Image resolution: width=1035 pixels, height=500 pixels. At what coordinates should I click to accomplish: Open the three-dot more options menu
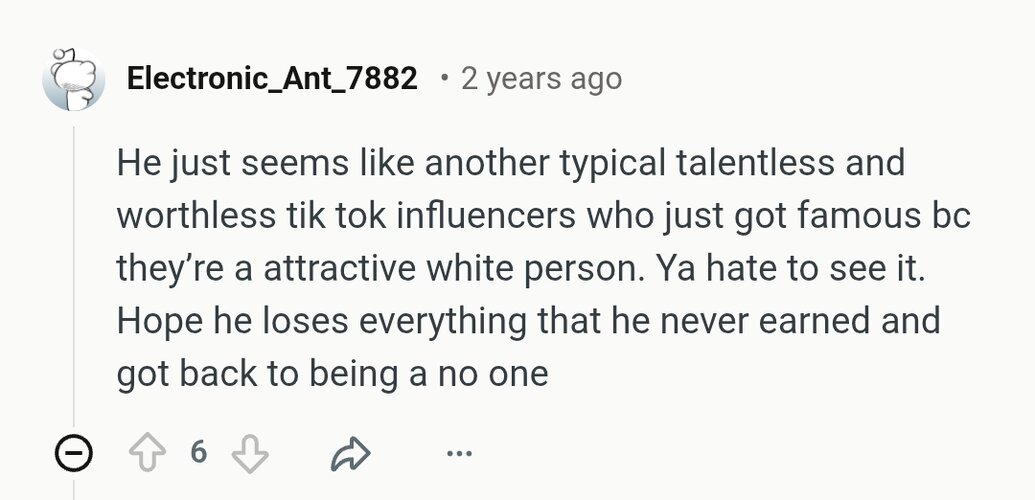tap(459, 454)
